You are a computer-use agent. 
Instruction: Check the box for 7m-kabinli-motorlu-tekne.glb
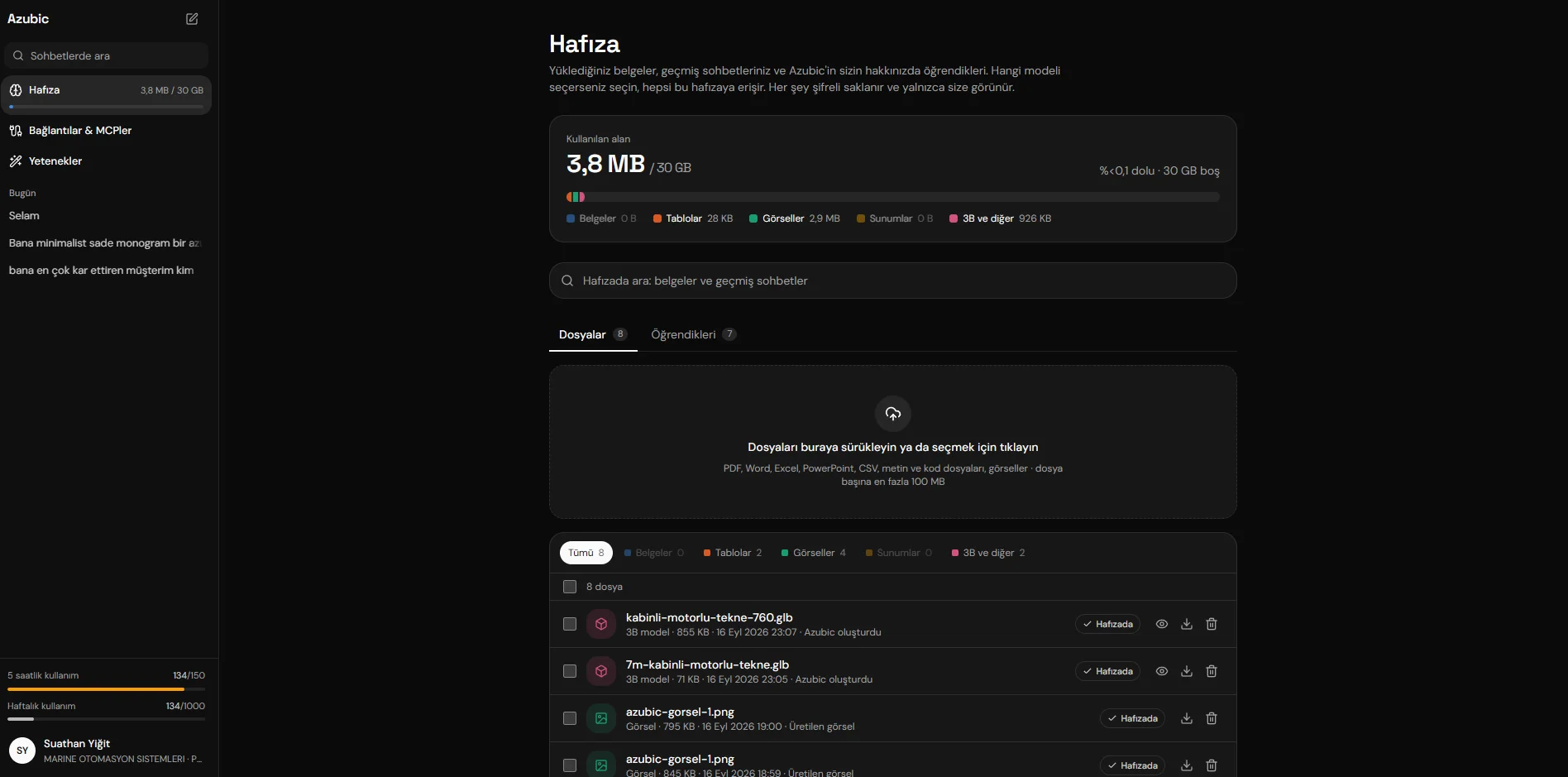(570, 671)
